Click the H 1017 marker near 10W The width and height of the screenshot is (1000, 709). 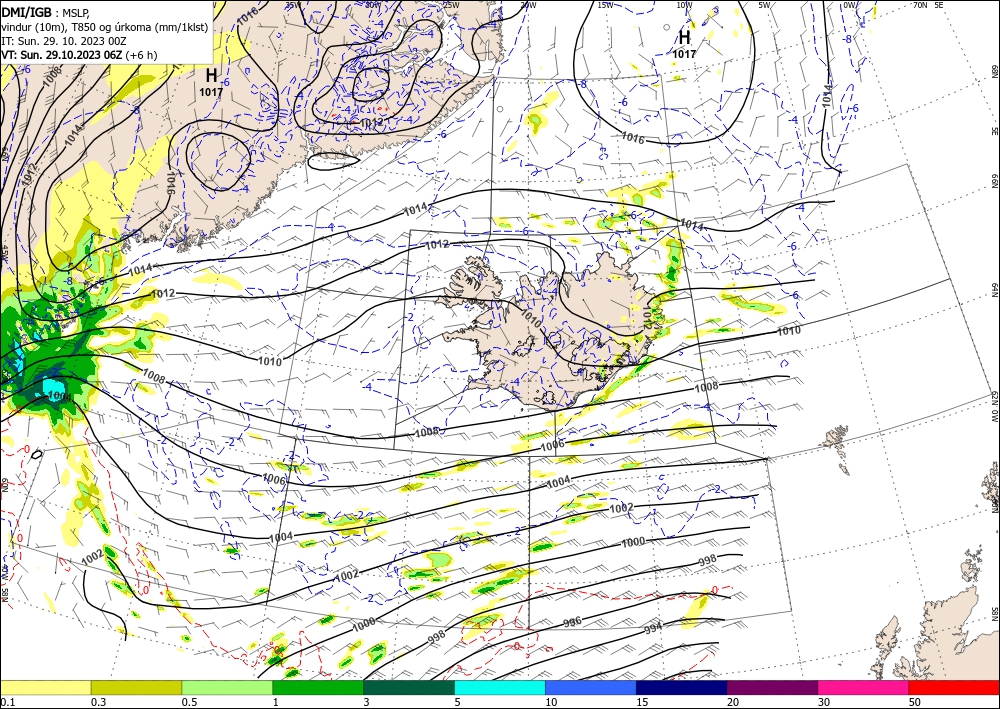684,44
